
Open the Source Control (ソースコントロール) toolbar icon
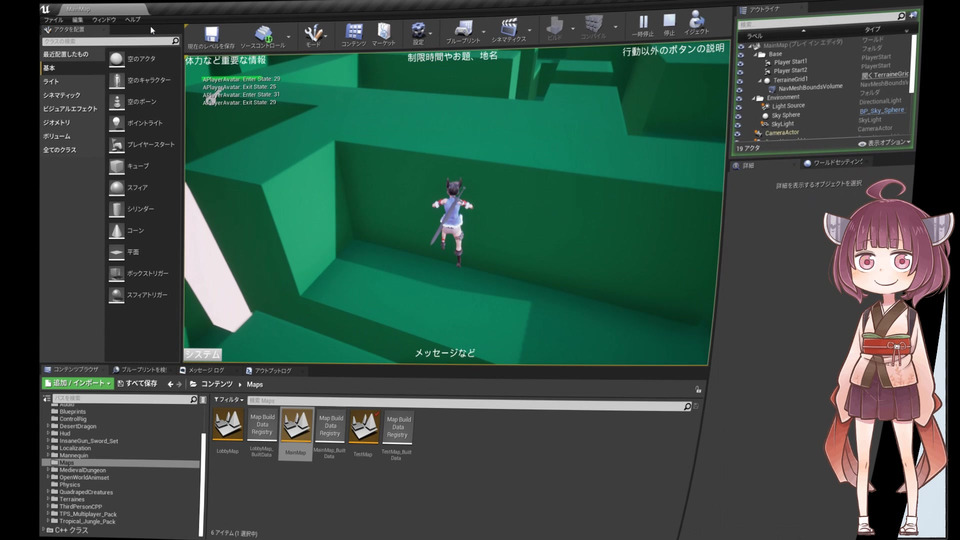[x=263, y=33]
